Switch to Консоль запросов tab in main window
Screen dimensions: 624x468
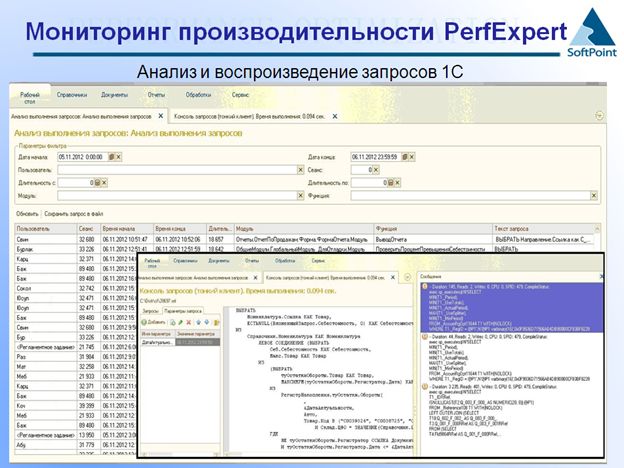point(250,116)
